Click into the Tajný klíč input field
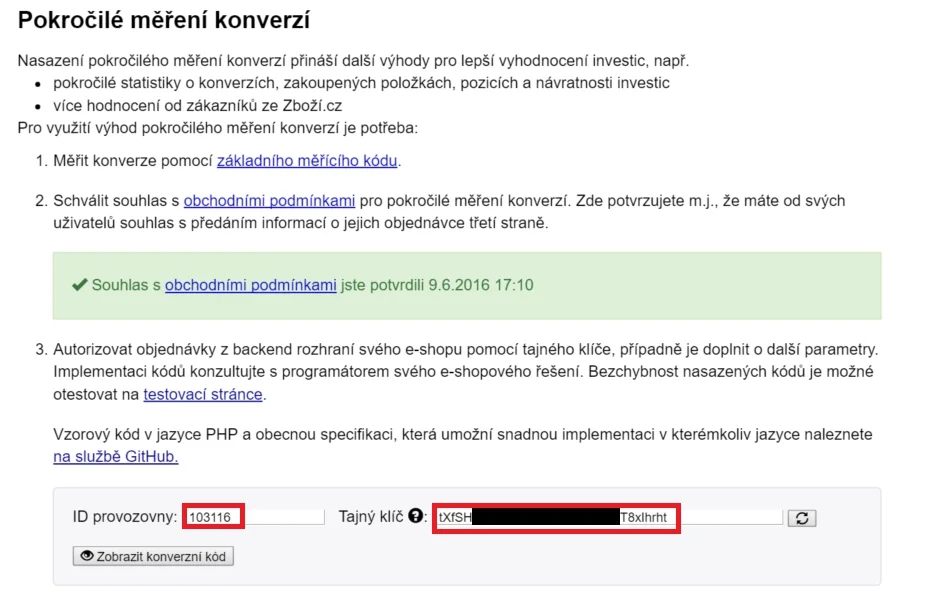The image size is (935, 615). [x=608, y=517]
